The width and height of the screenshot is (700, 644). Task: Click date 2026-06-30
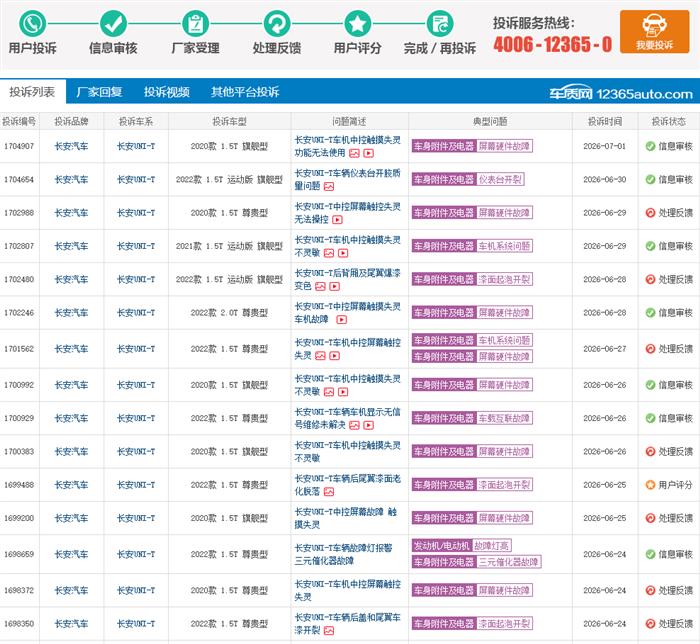[x=604, y=179]
